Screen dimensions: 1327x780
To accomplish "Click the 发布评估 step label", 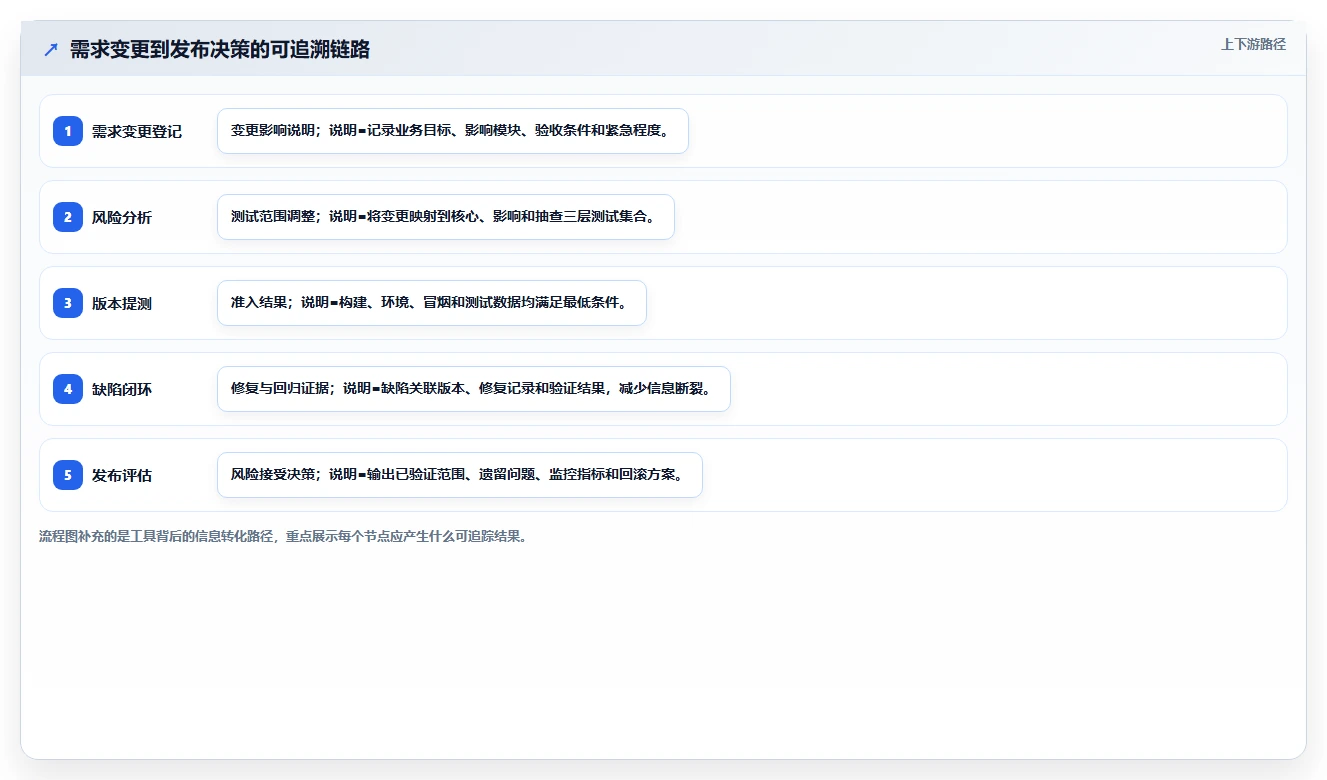I will 122,475.
